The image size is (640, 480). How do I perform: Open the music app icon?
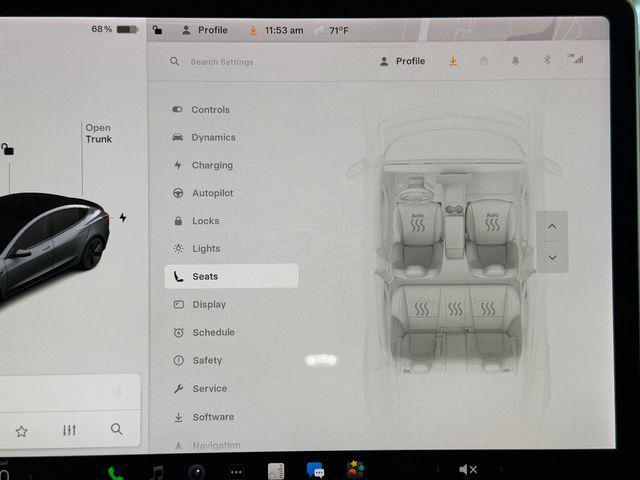pos(157,472)
